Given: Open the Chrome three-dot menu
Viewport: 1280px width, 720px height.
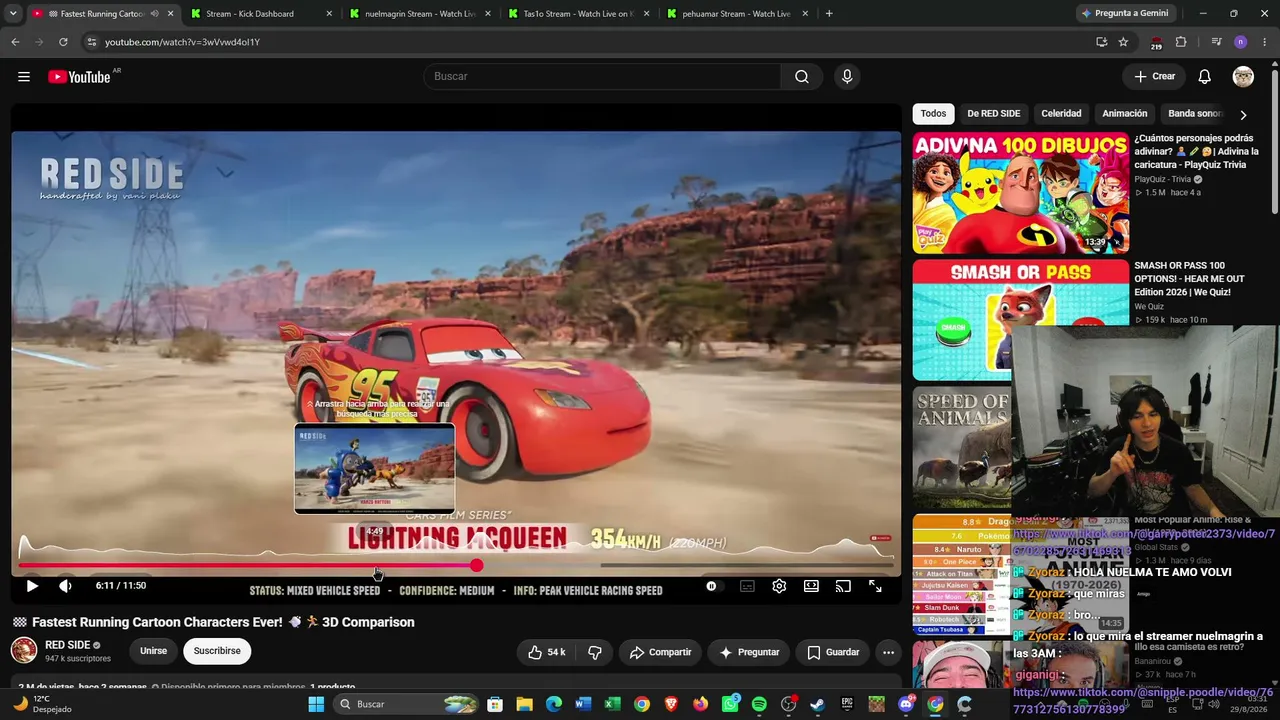Looking at the screenshot, I should click(x=1263, y=42).
